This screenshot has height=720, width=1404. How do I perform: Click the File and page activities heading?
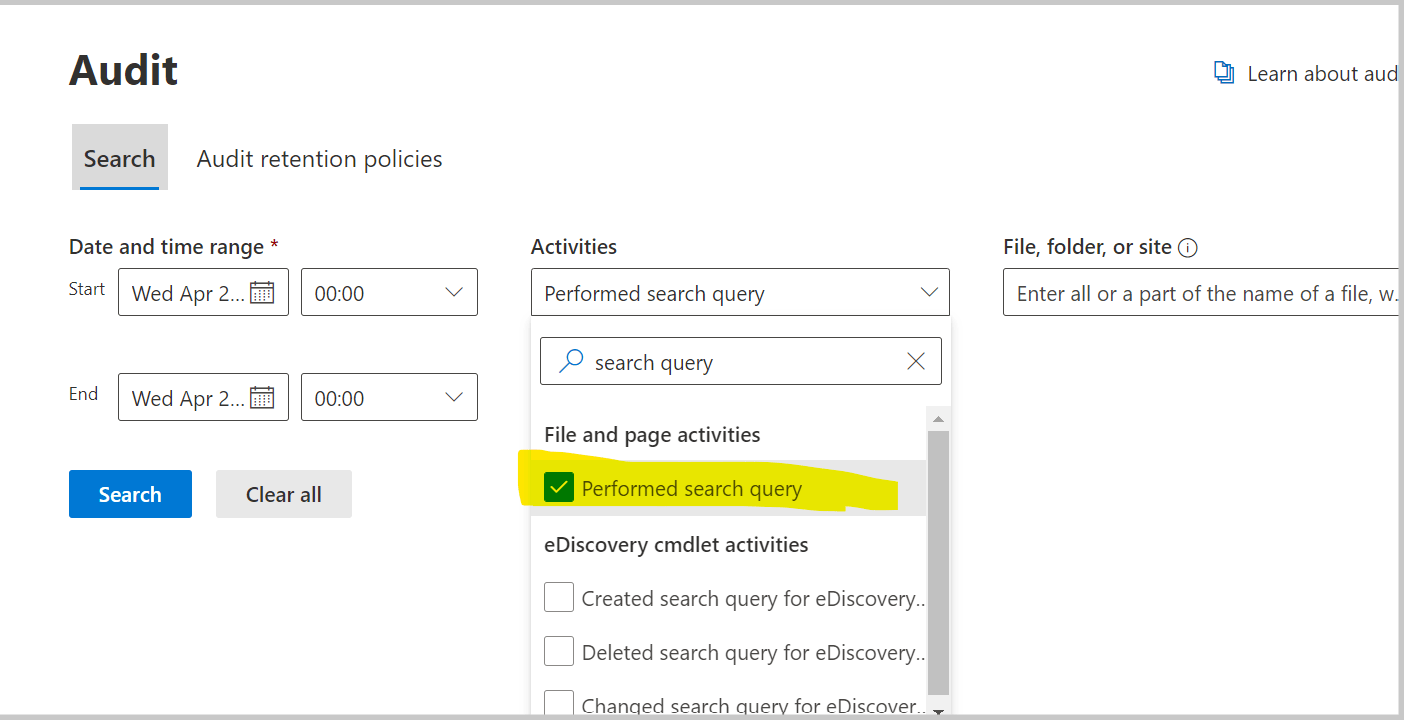click(652, 435)
